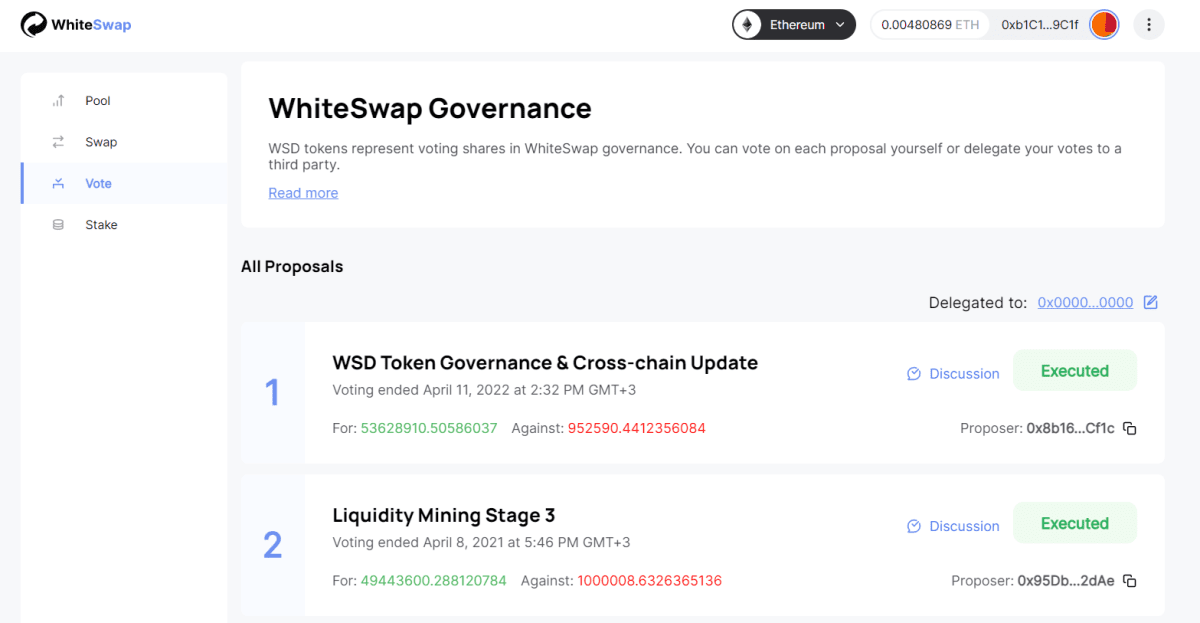Go to the Swap page
The height and width of the screenshot is (623, 1200).
point(100,142)
